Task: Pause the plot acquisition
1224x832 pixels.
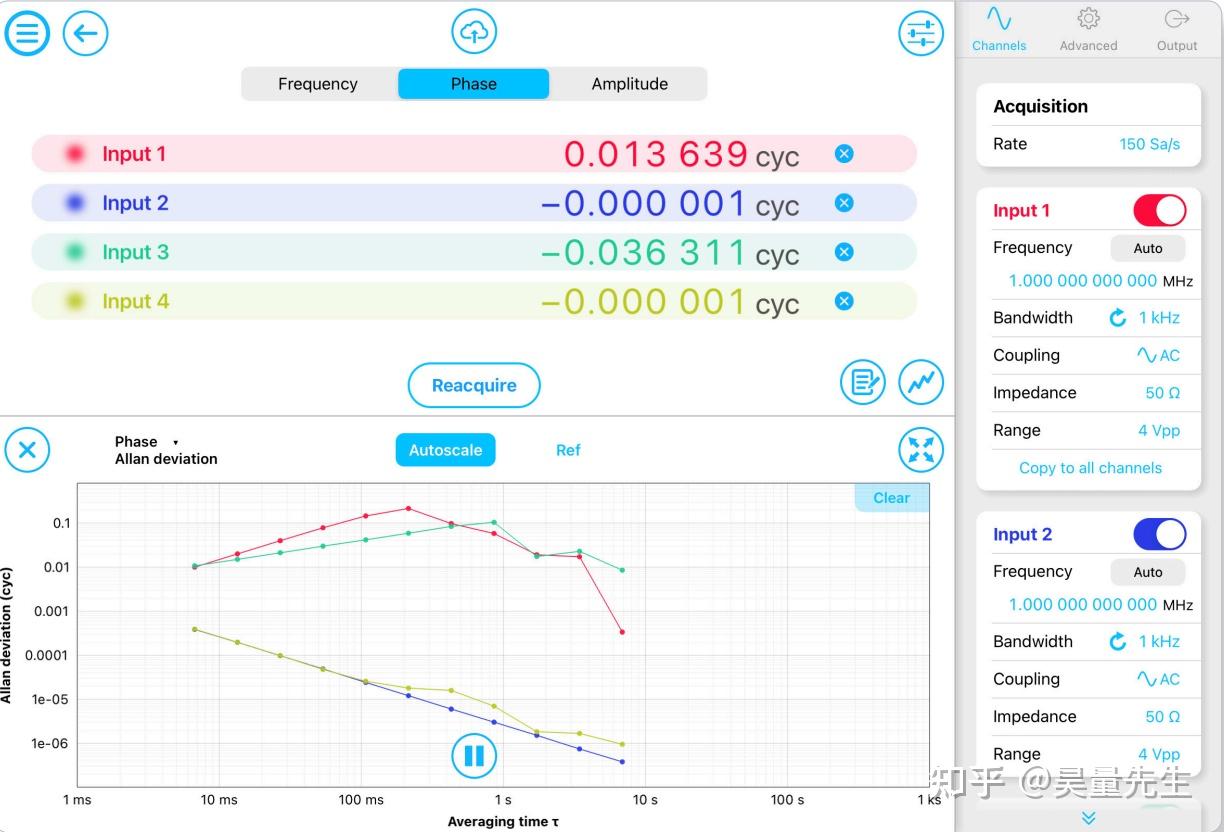Action: click(474, 755)
